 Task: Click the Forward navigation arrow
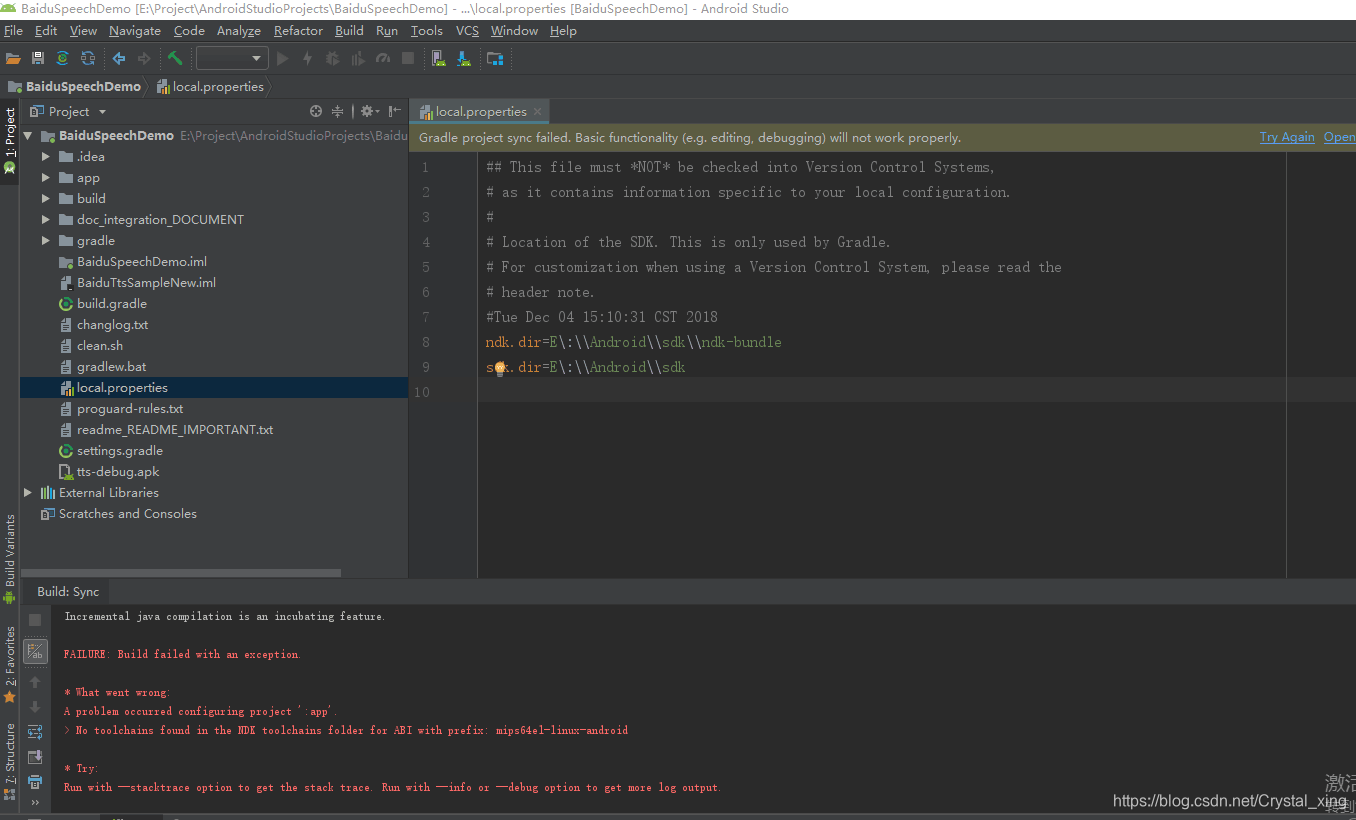[x=144, y=58]
